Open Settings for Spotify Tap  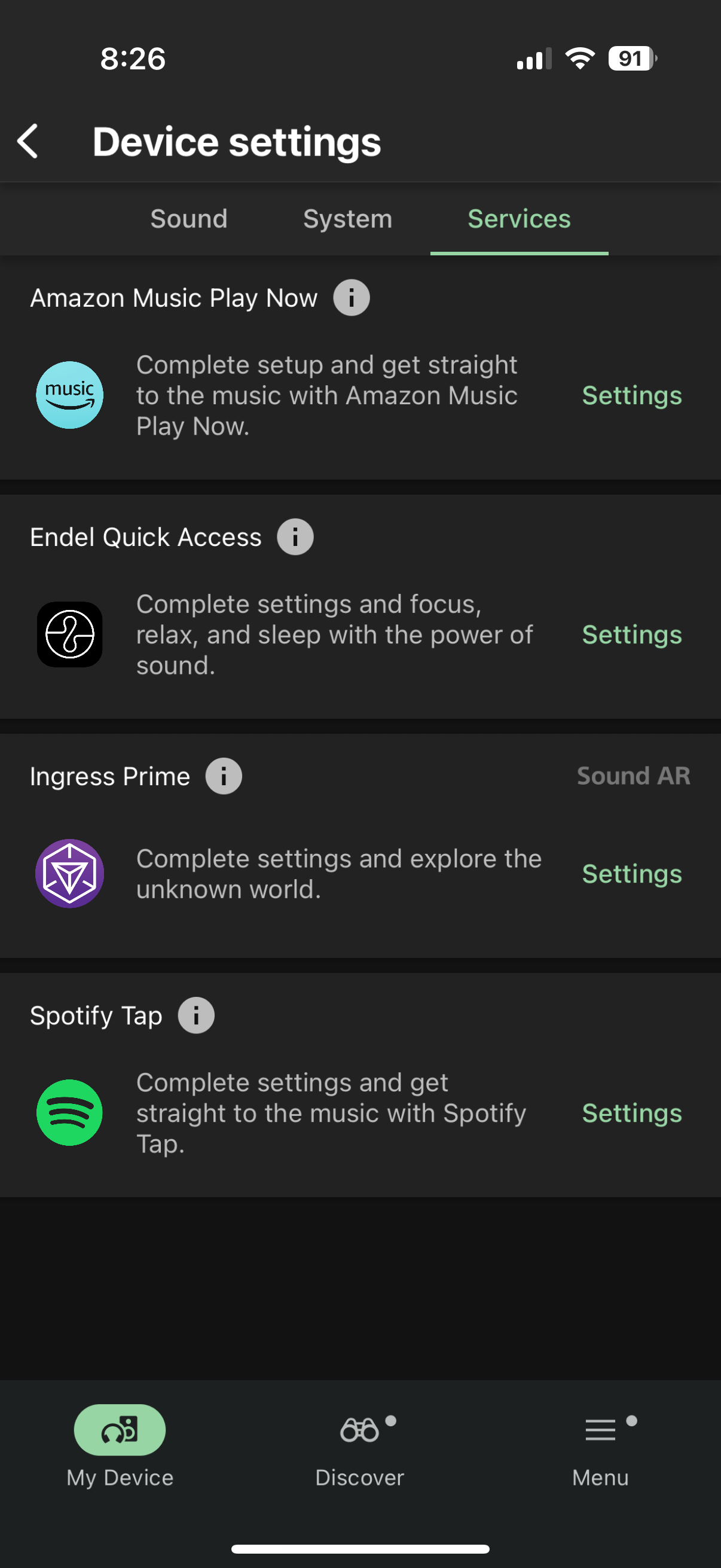tap(631, 1114)
